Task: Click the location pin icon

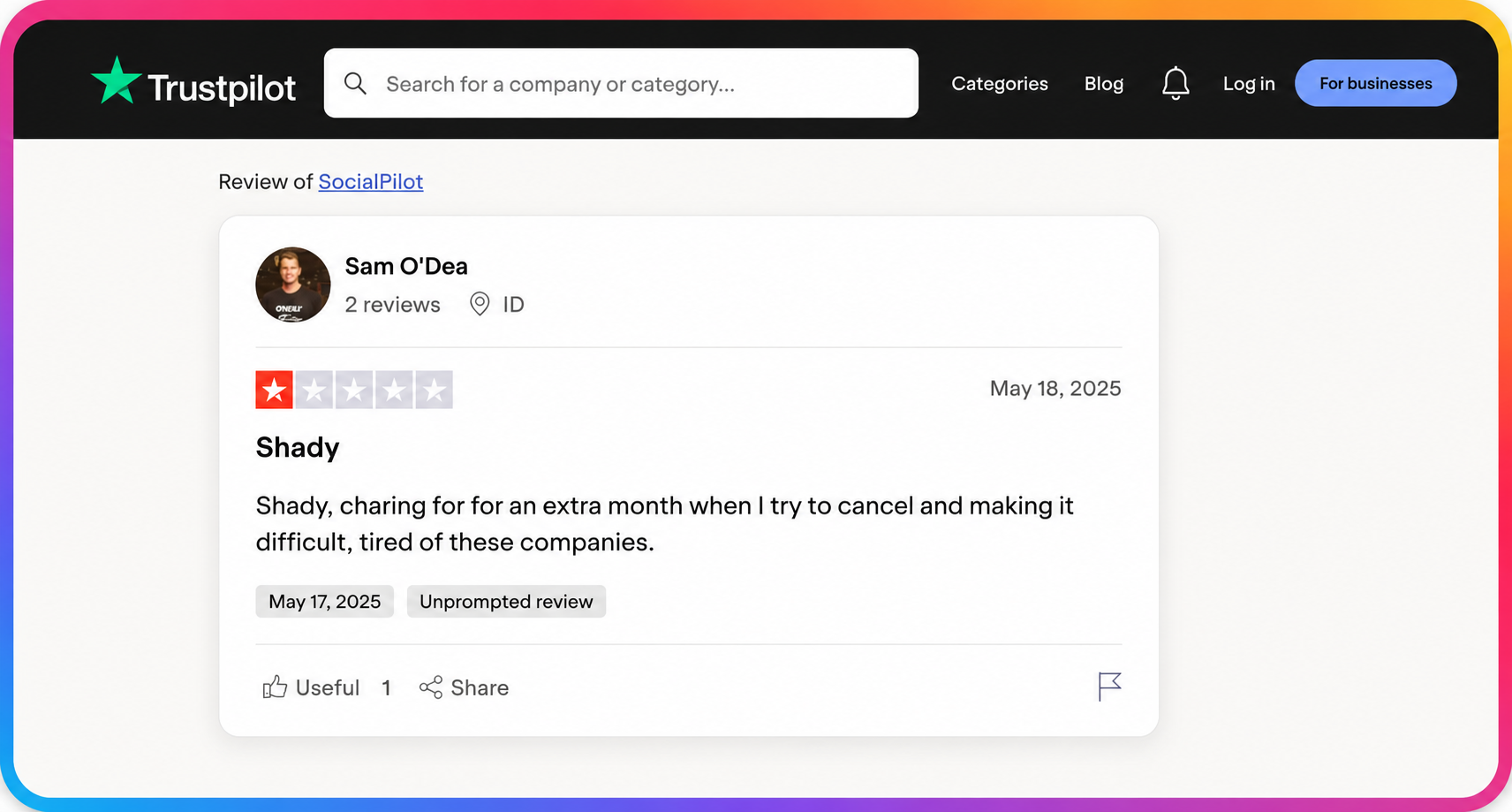Action: pos(480,304)
